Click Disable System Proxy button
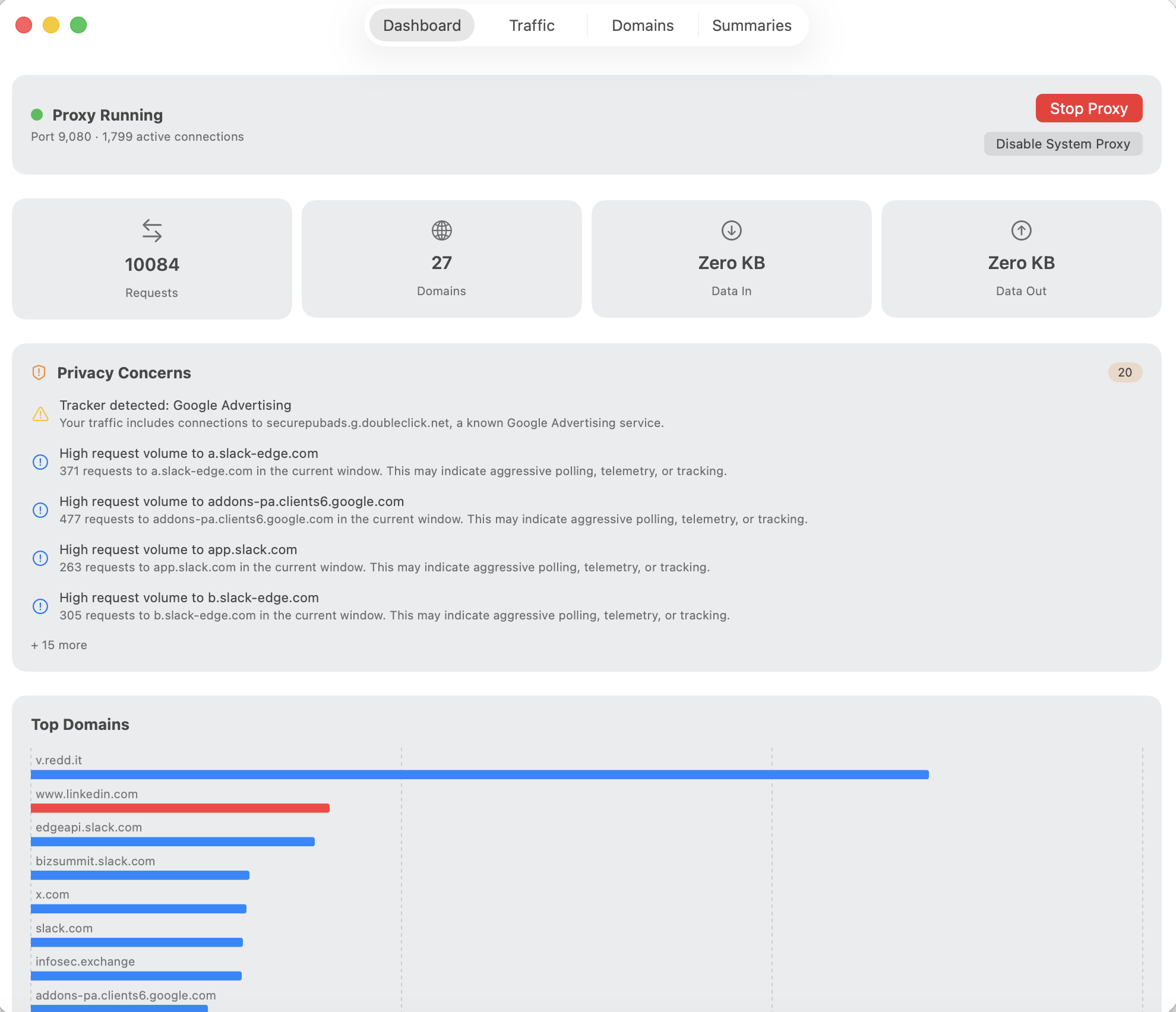The height and width of the screenshot is (1012, 1176). coord(1063,144)
